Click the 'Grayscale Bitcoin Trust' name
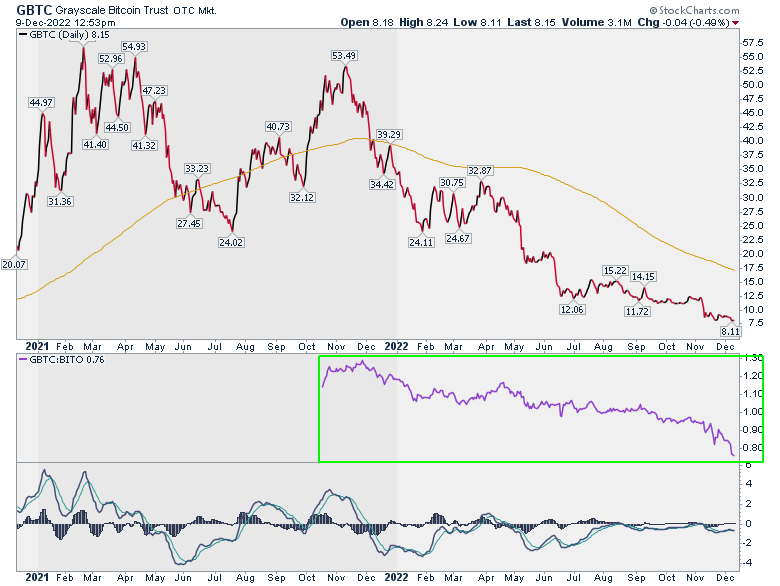The width and height of the screenshot is (780, 586). pos(112,10)
